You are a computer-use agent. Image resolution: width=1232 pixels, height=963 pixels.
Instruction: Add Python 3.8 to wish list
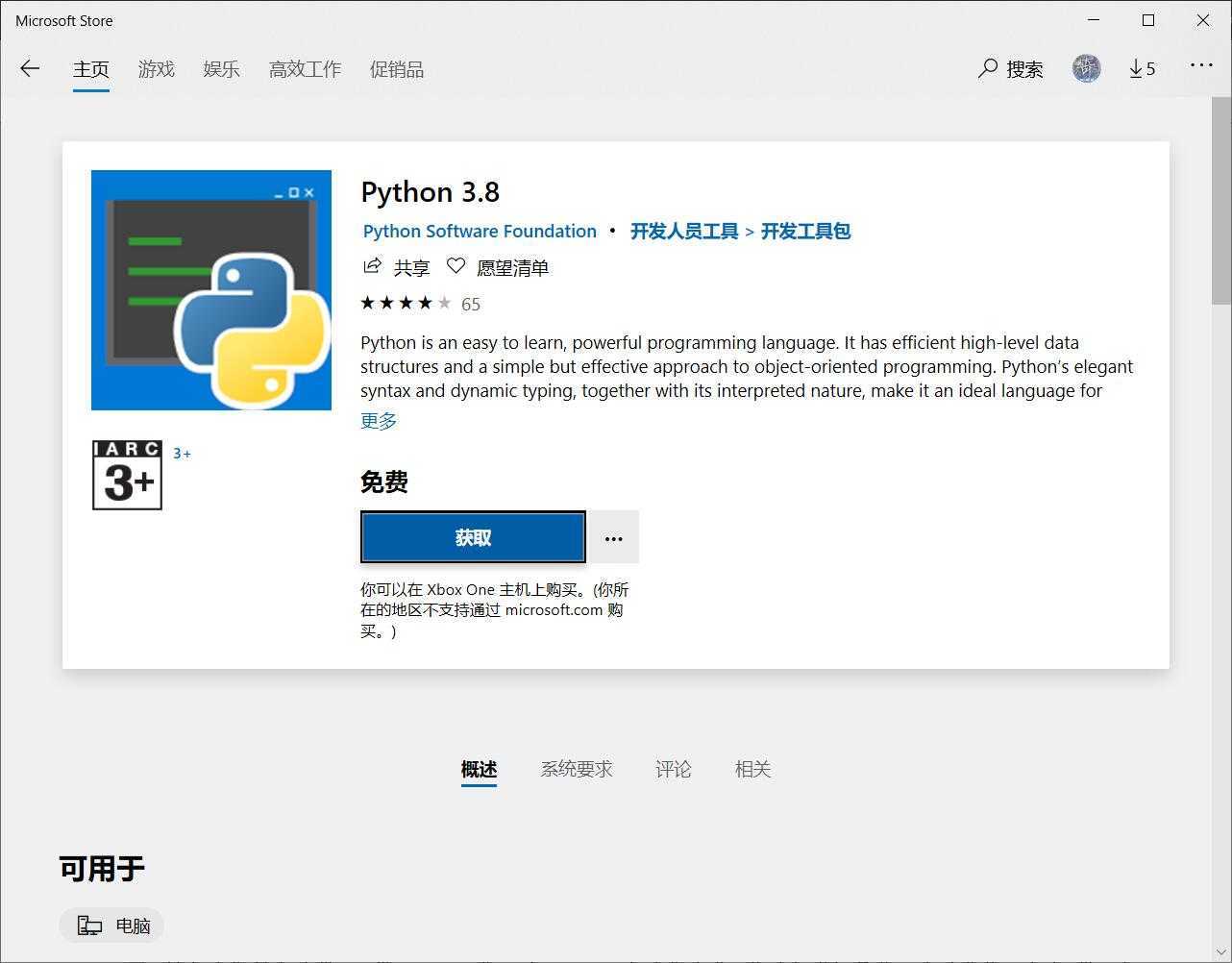[498, 267]
